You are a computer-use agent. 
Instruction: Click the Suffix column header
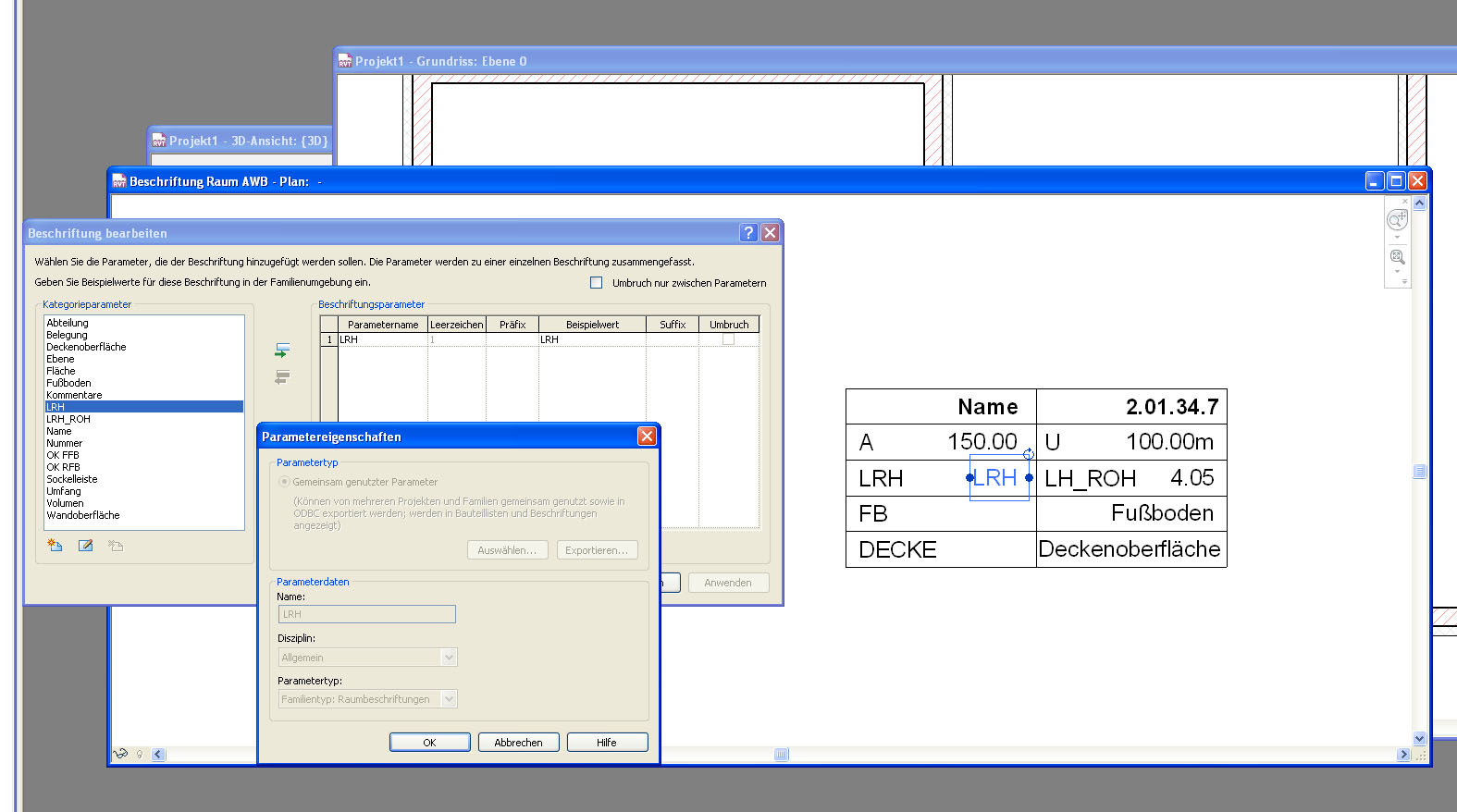(673, 325)
